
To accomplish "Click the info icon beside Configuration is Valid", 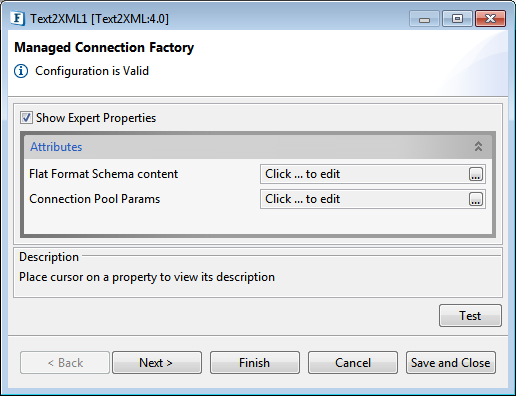I will [x=21, y=71].
